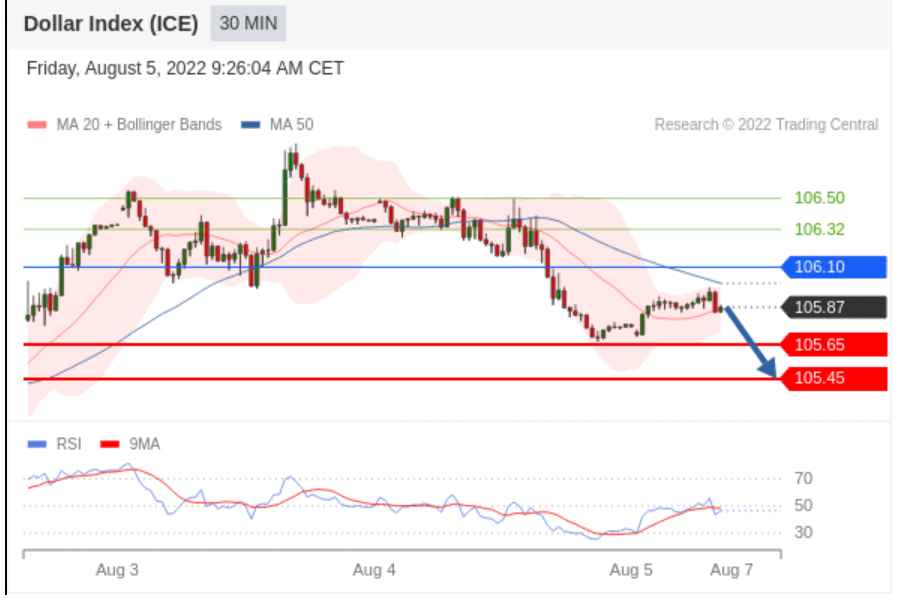
Task: Click the red 9MA legend swatch
Action: [x=110, y=444]
